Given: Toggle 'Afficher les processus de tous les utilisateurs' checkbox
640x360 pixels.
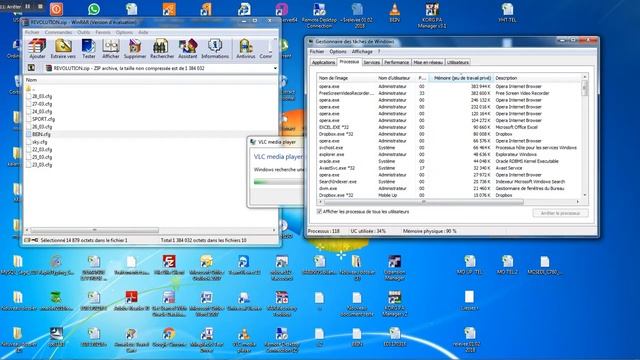Looking at the screenshot, I should click(319, 211).
